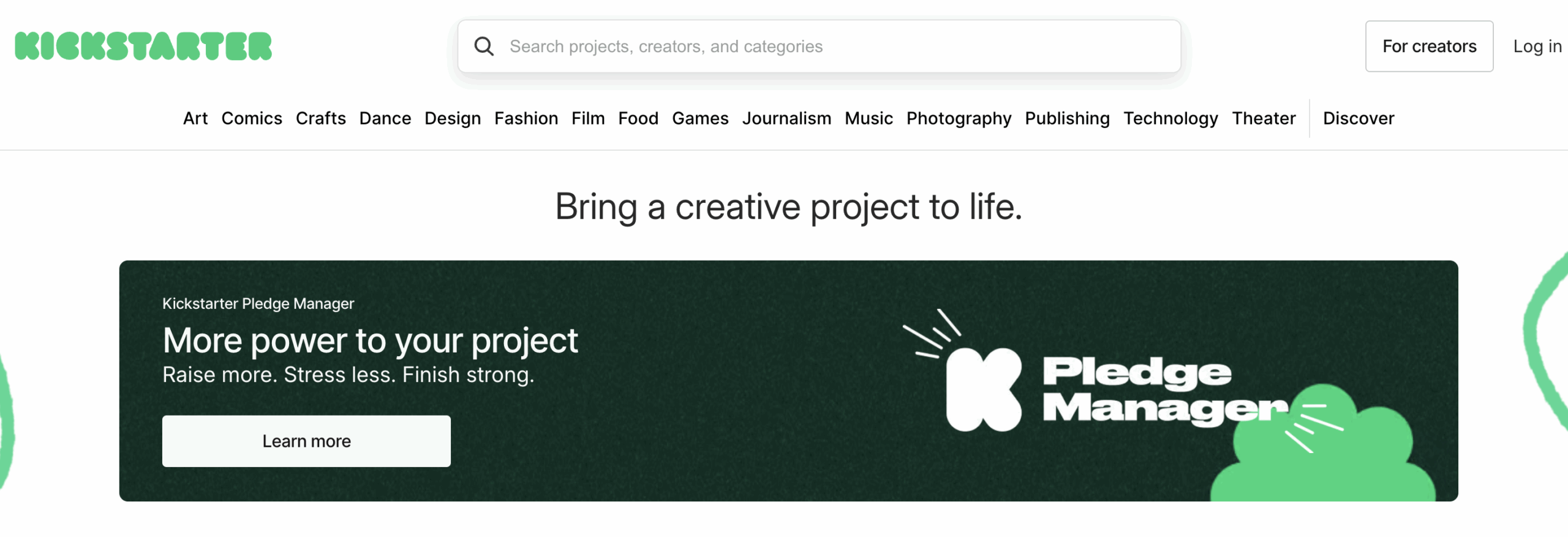Click the search magnifier icon
Viewport: 1568px width, 537px height.
tap(484, 47)
